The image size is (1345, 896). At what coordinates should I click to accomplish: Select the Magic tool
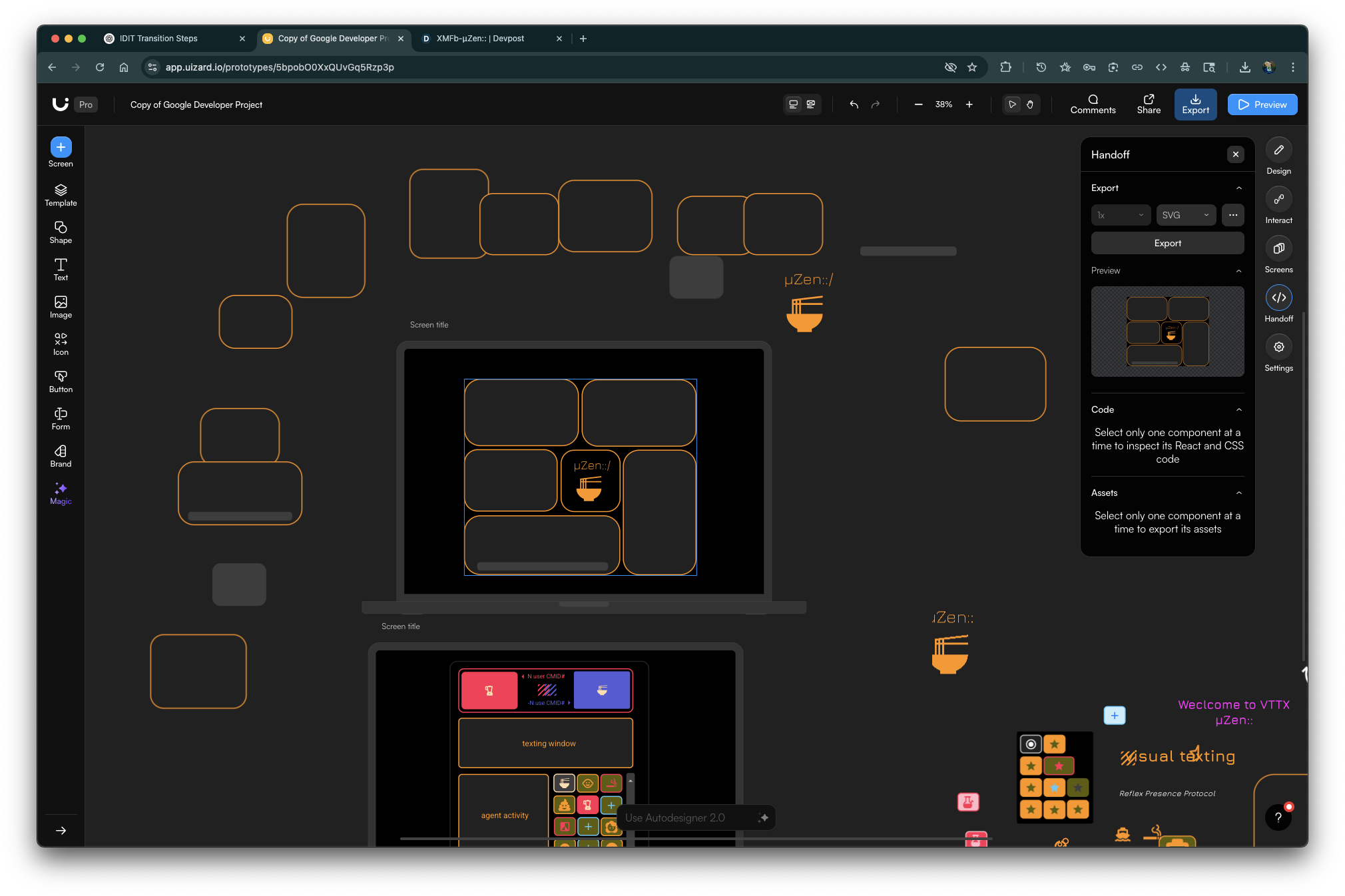(61, 493)
